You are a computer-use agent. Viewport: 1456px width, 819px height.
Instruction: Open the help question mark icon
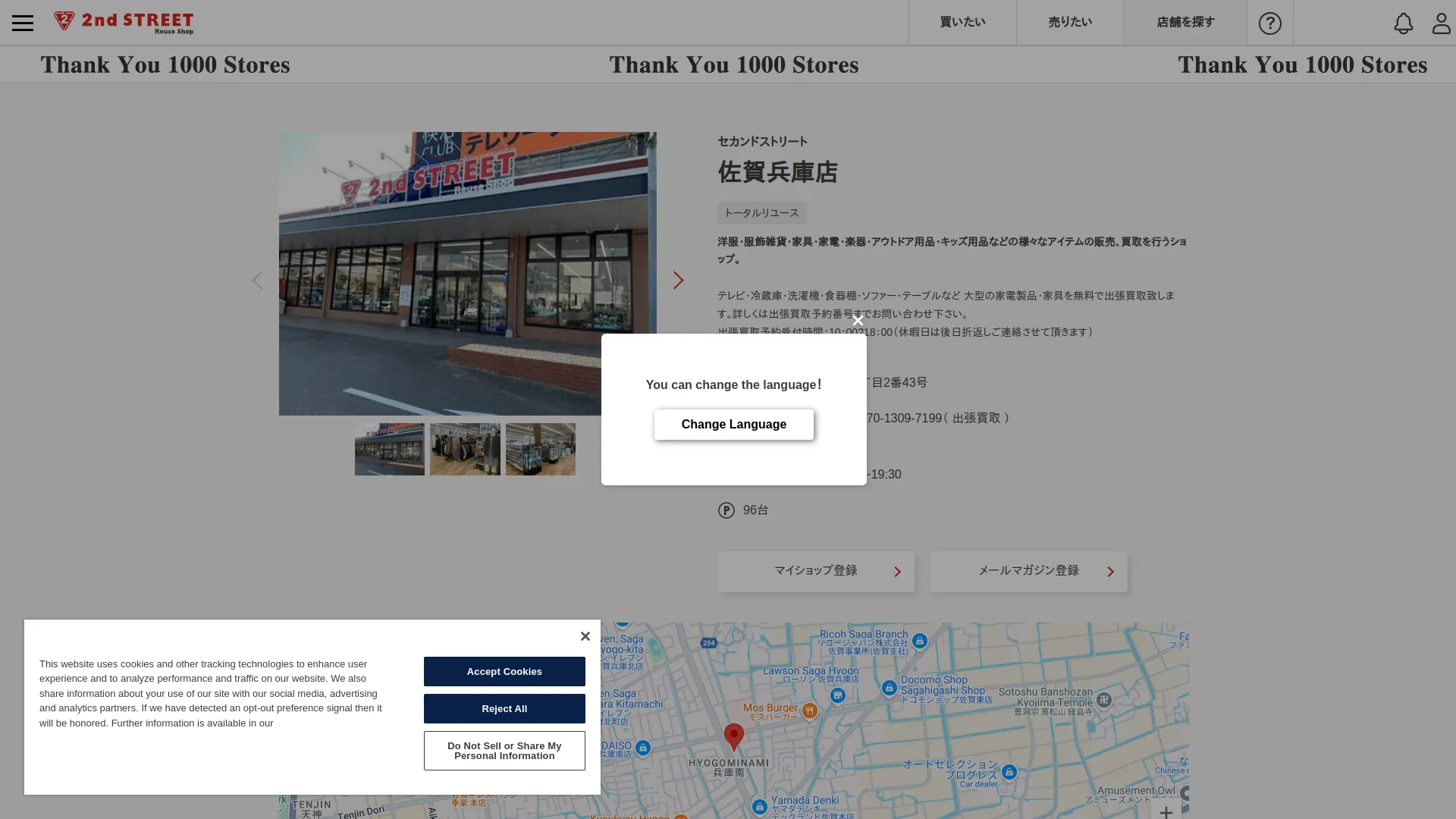1270,23
